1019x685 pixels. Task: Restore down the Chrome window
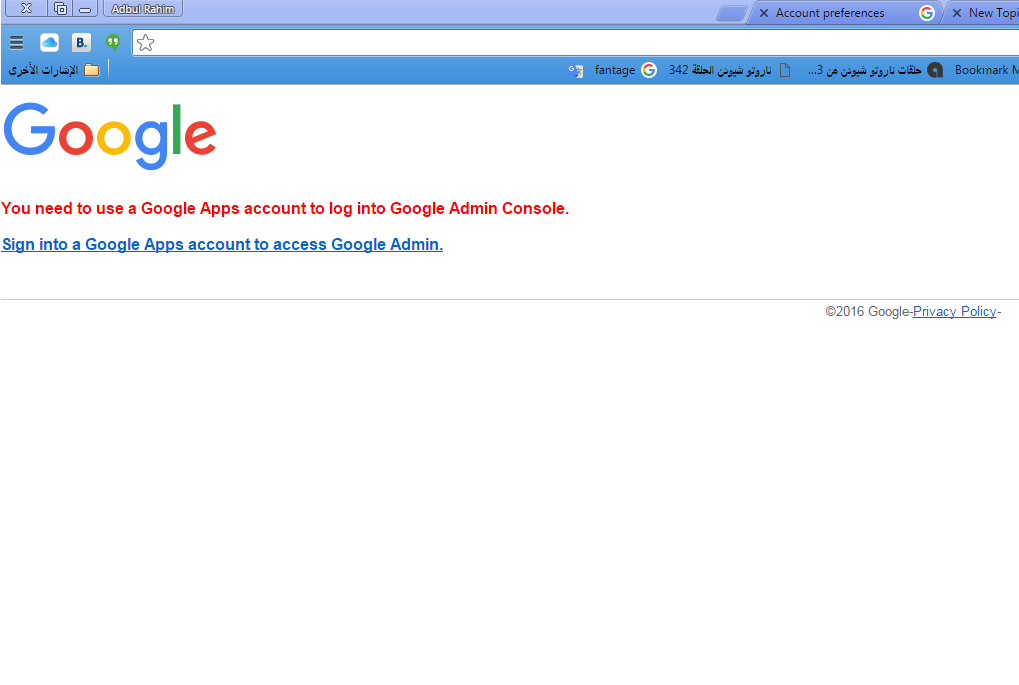(60, 9)
